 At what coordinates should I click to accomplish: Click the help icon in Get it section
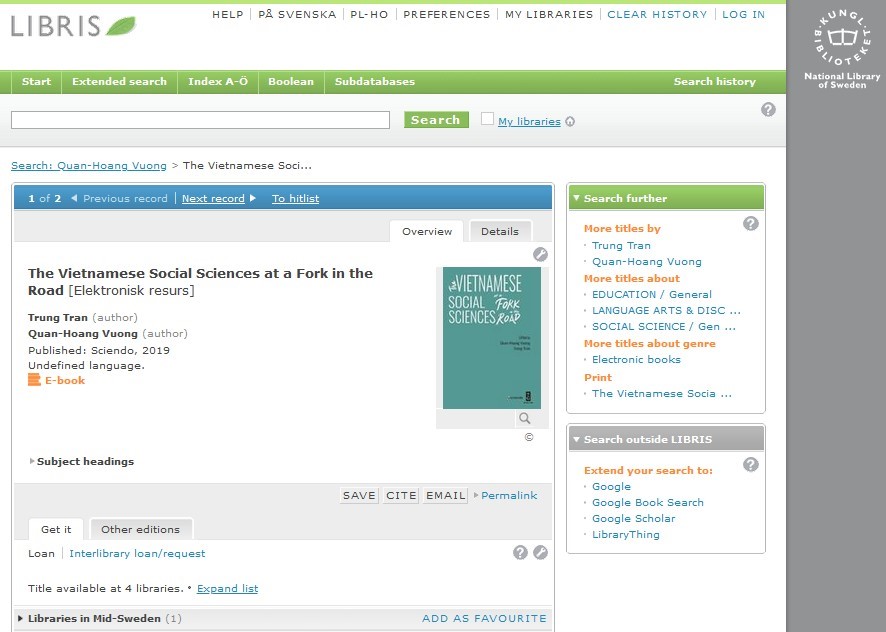click(x=520, y=552)
